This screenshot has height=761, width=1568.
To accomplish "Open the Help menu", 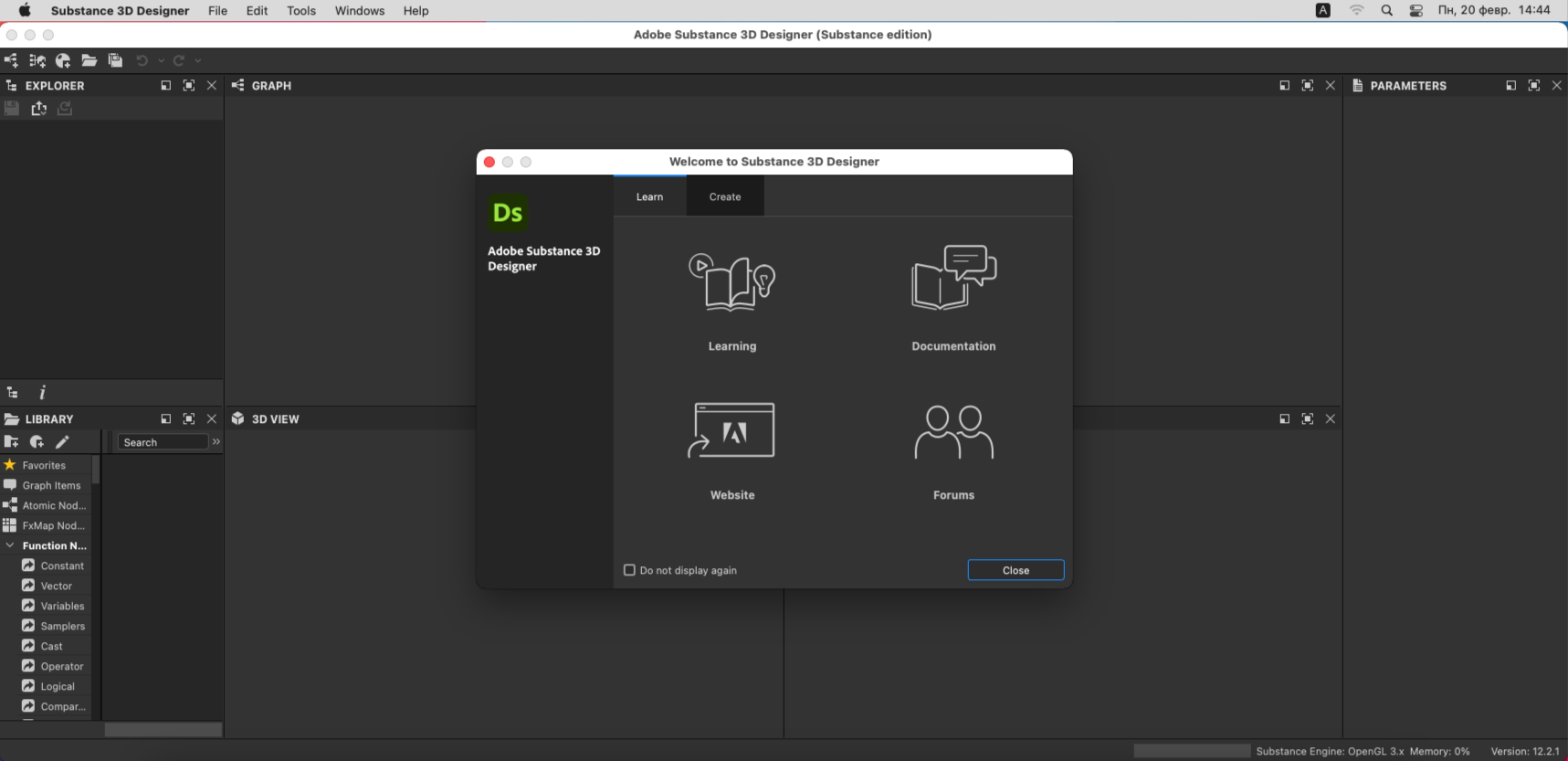I will (416, 11).
